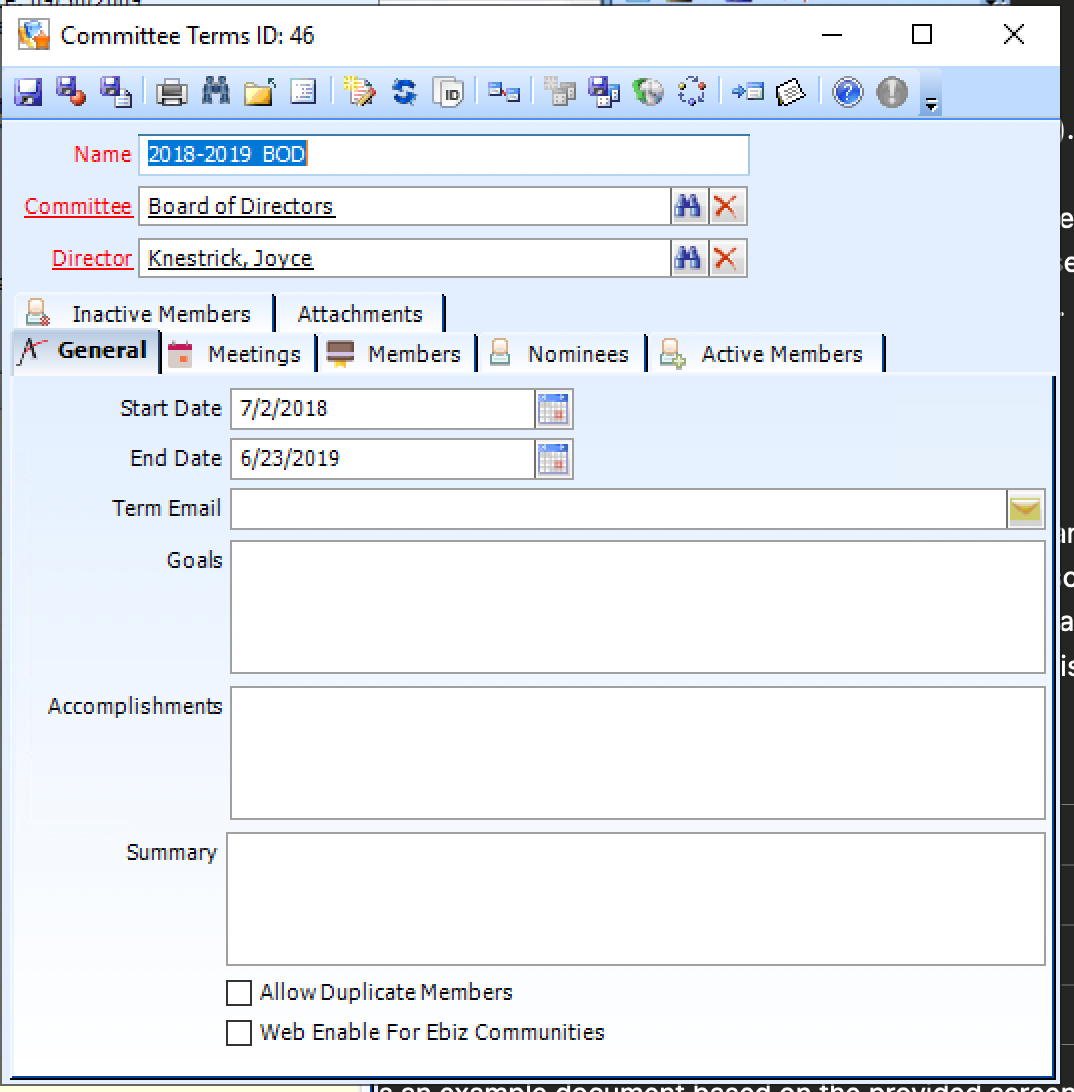Enable Allow Duplicate Members
The image size is (1074, 1092).
tap(238, 992)
